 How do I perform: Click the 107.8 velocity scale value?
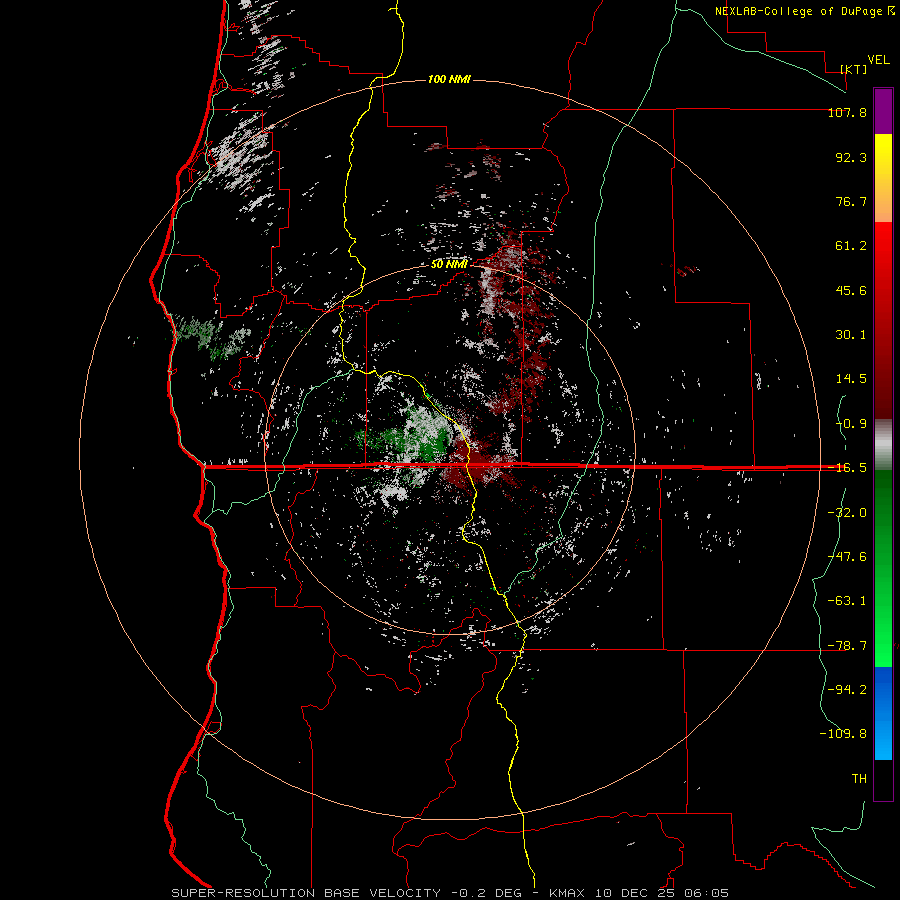pos(847,112)
